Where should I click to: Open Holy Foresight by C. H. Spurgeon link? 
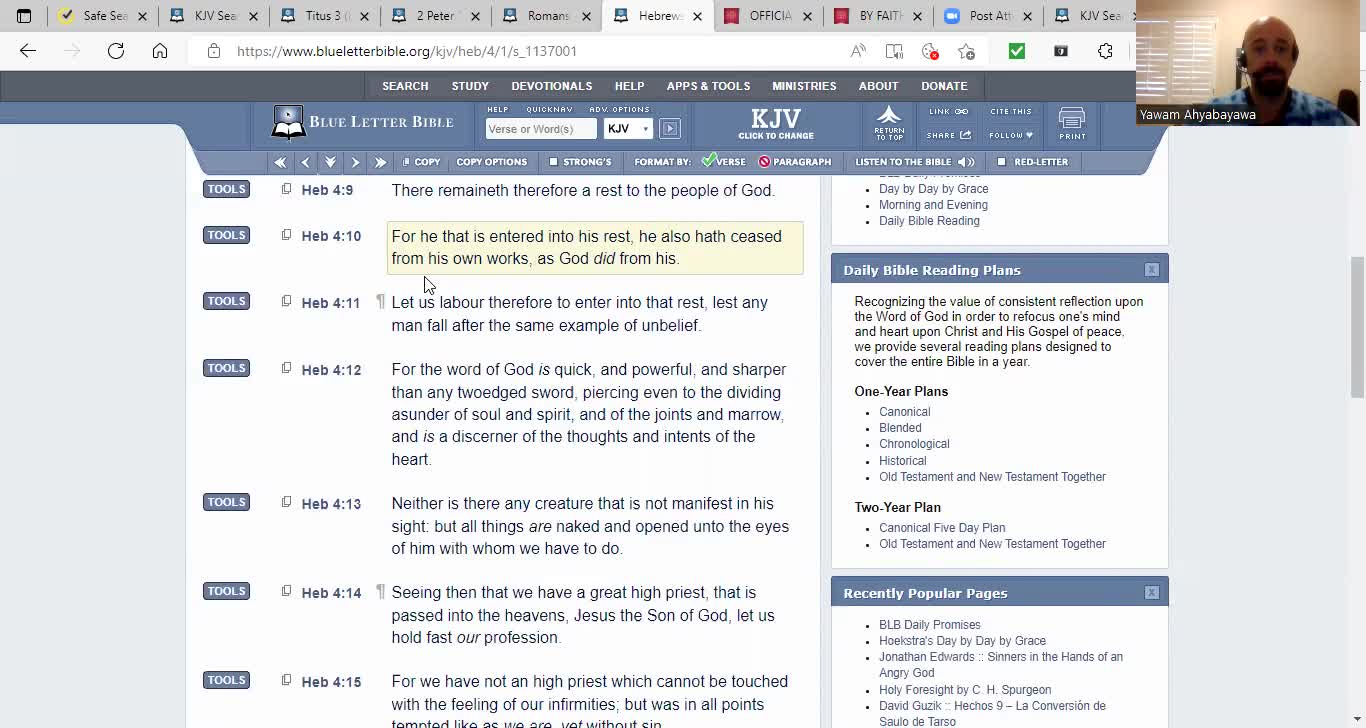point(965,690)
